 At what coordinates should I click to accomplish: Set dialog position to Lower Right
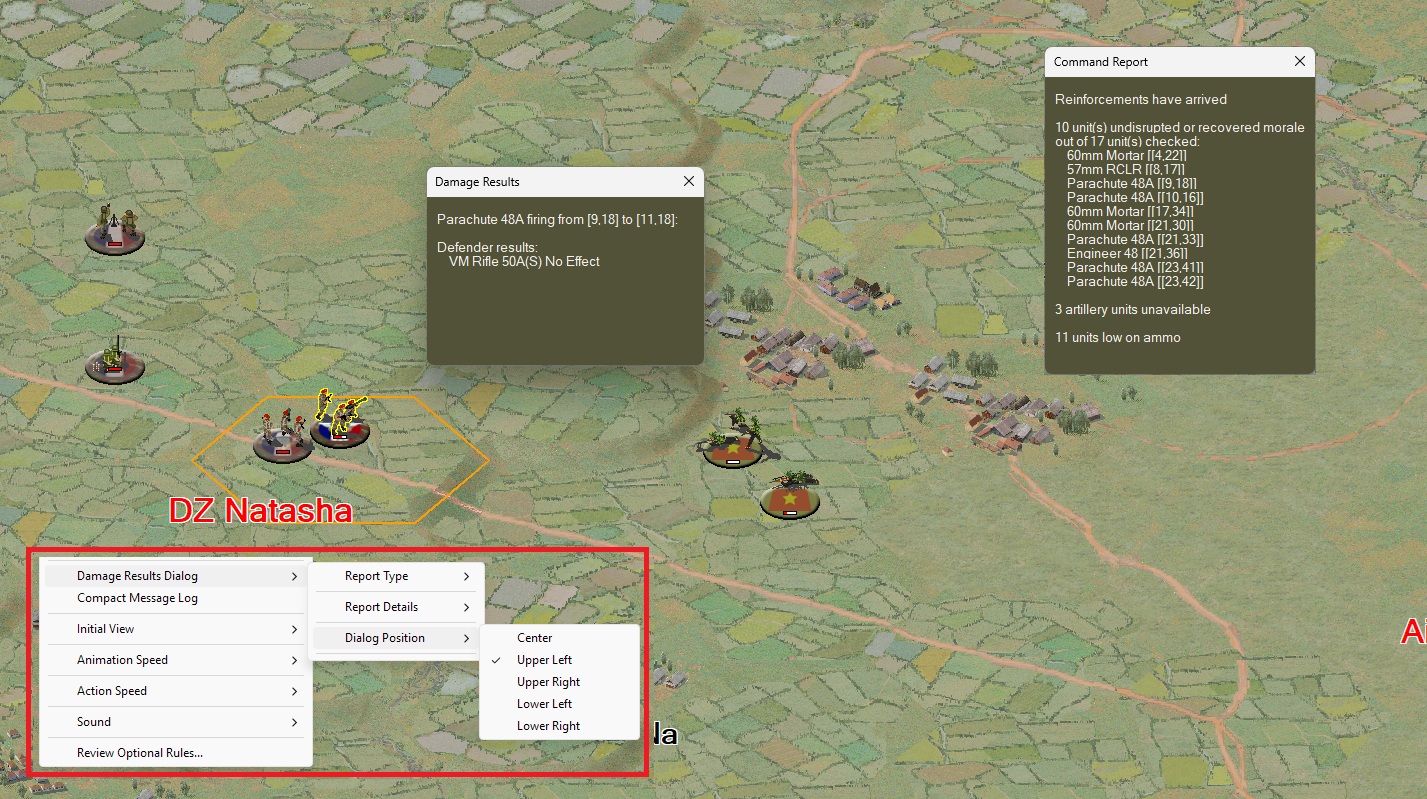click(x=559, y=726)
